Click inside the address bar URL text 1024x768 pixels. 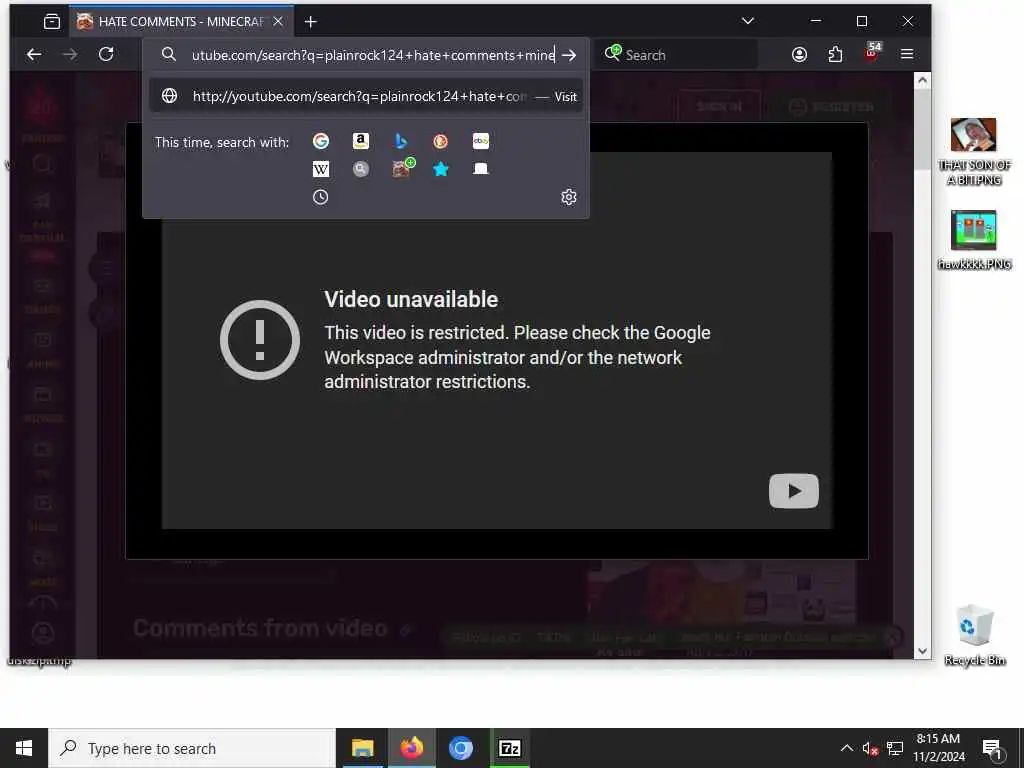point(373,56)
